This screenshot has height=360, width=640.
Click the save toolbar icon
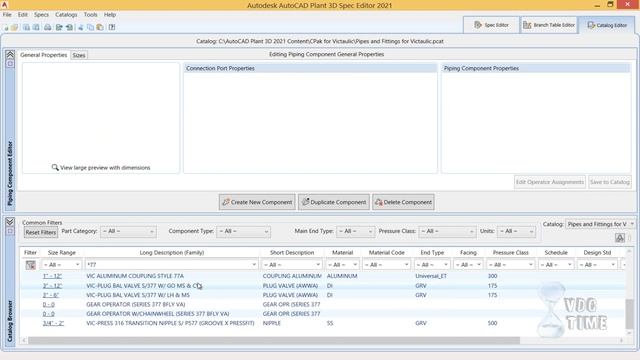click(x=26, y=27)
